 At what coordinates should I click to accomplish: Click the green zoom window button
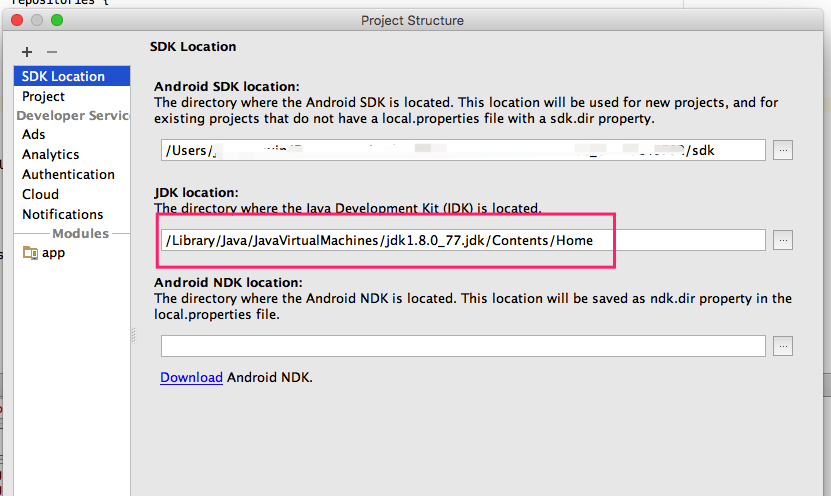click(x=57, y=20)
